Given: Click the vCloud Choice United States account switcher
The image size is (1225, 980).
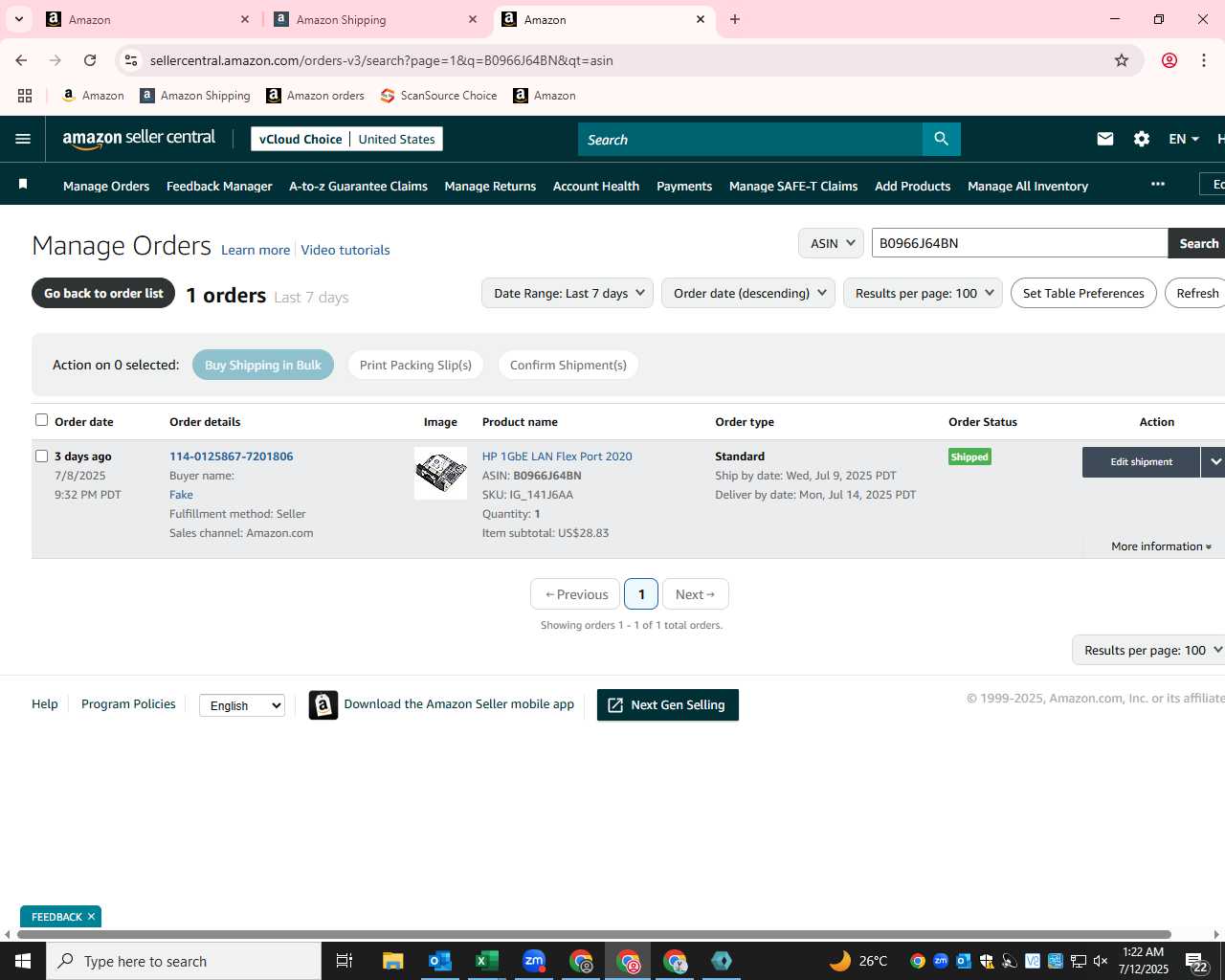Looking at the screenshot, I should point(346,139).
